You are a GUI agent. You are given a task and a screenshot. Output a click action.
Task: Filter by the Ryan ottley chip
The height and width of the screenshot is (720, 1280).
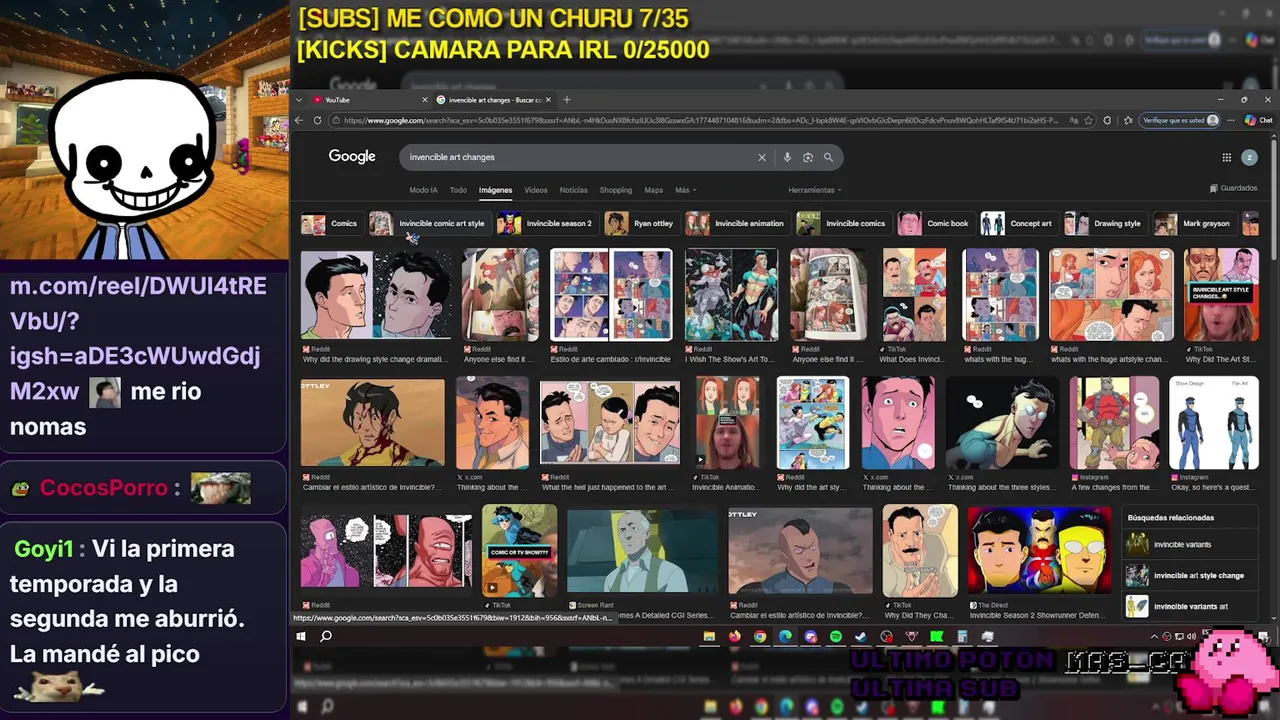point(640,223)
